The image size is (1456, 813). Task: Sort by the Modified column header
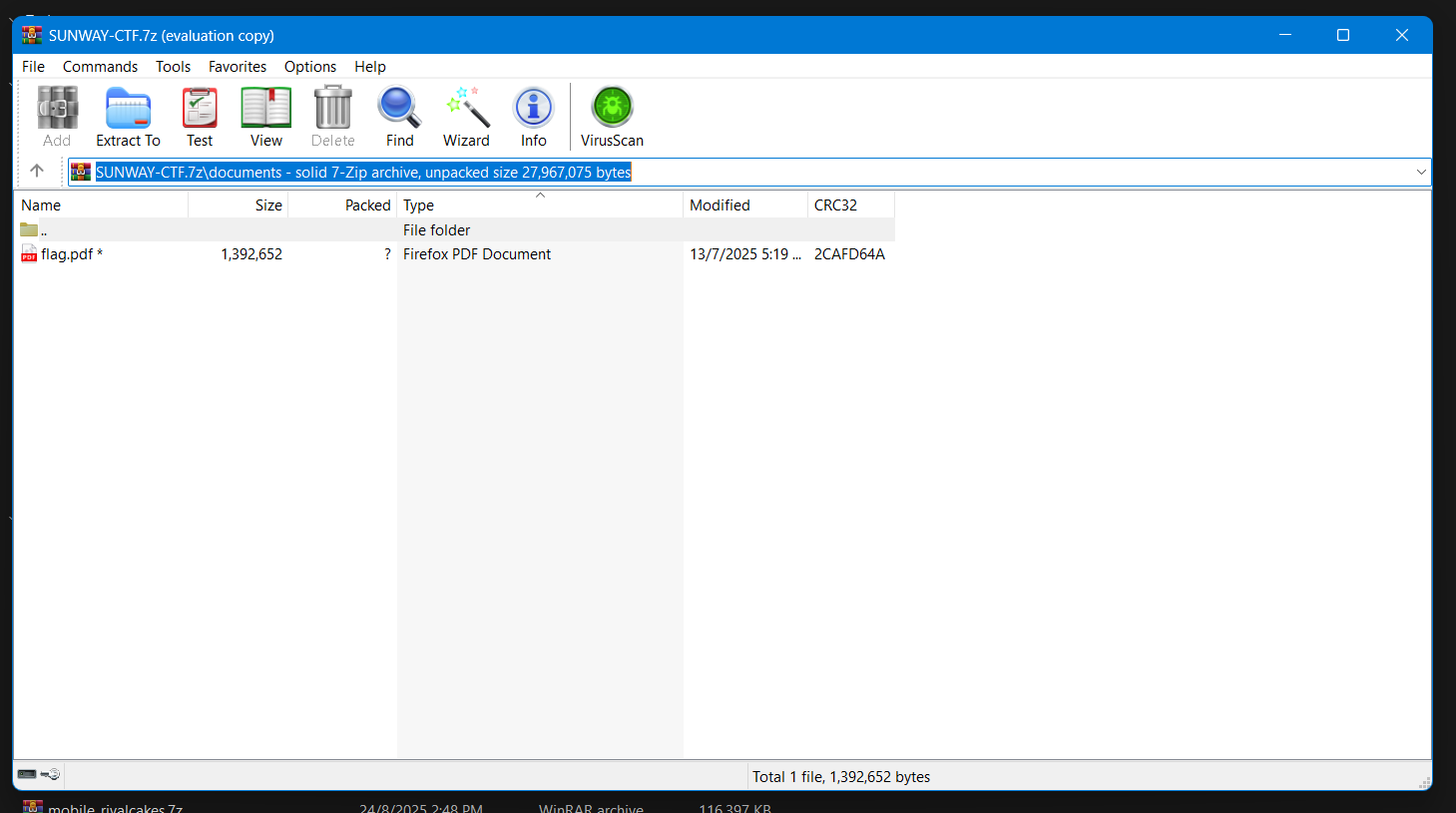click(x=745, y=204)
